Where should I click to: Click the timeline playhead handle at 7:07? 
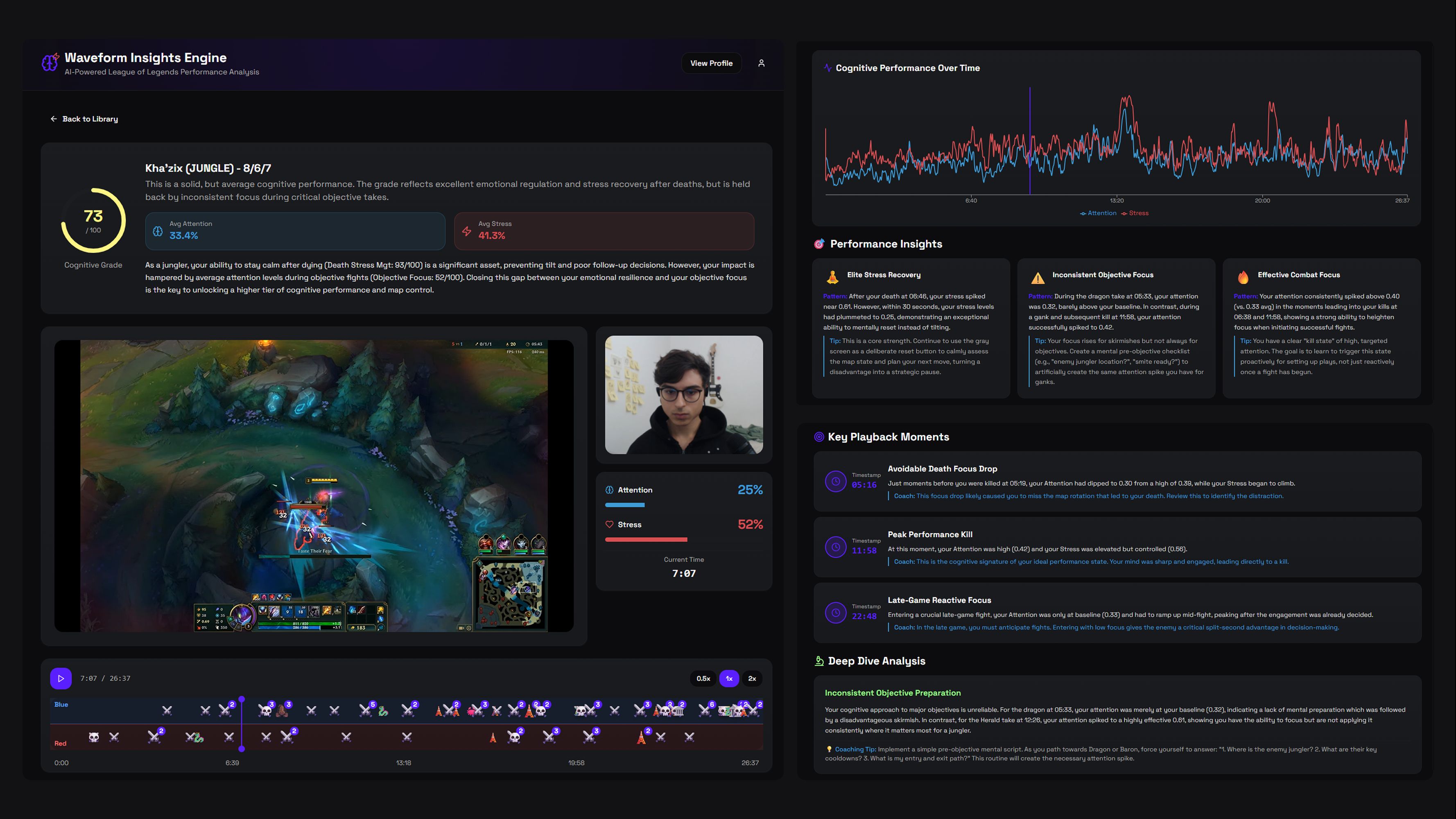(241, 700)
